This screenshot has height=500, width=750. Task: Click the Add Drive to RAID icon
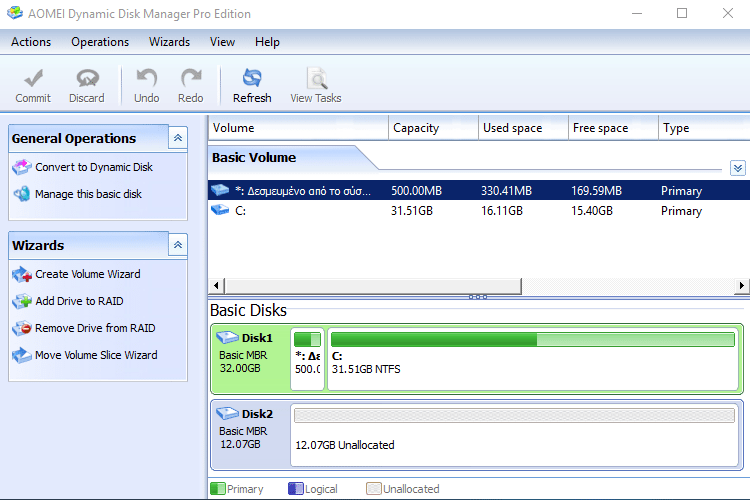(x=22, y=301)
